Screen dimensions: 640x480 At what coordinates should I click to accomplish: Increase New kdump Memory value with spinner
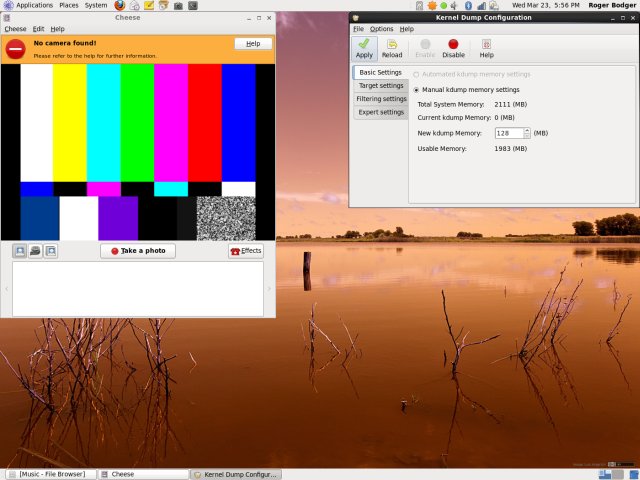click(527, 130)
